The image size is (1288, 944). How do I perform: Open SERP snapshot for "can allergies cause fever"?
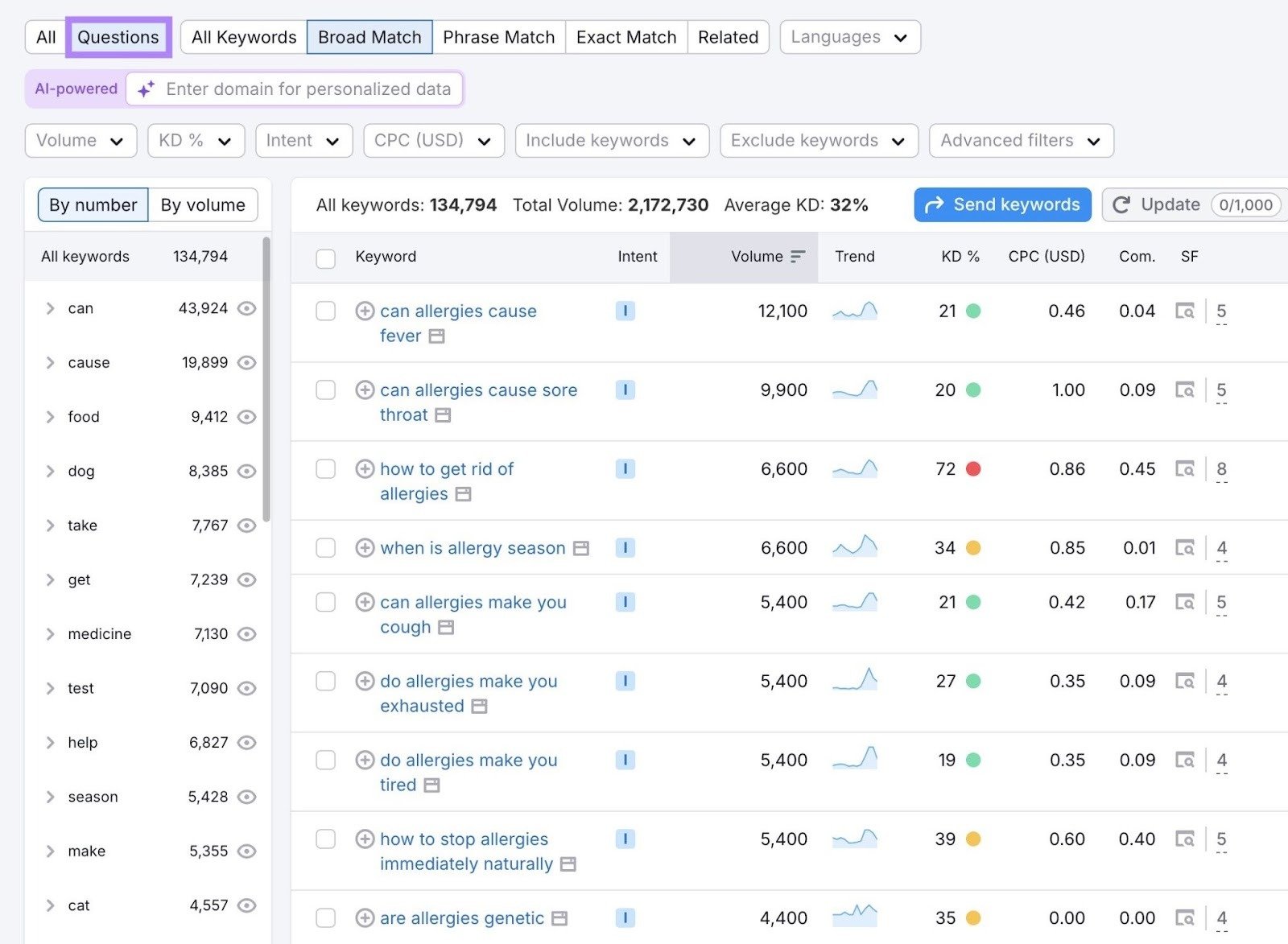[x=1186, y=311]
